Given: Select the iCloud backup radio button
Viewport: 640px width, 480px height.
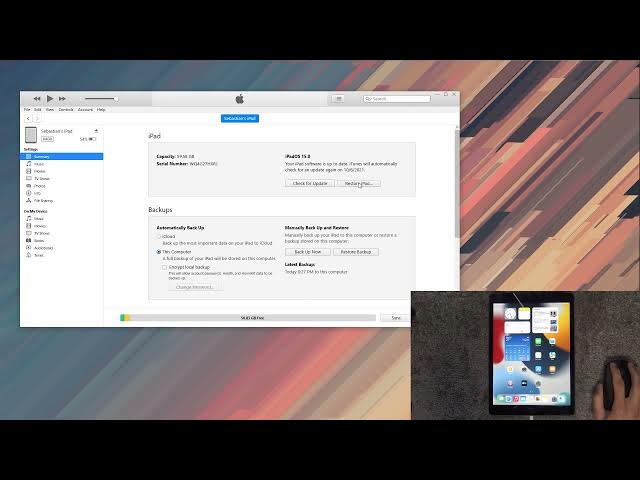Looking at the screenshot, I should [x=159, y=237].
